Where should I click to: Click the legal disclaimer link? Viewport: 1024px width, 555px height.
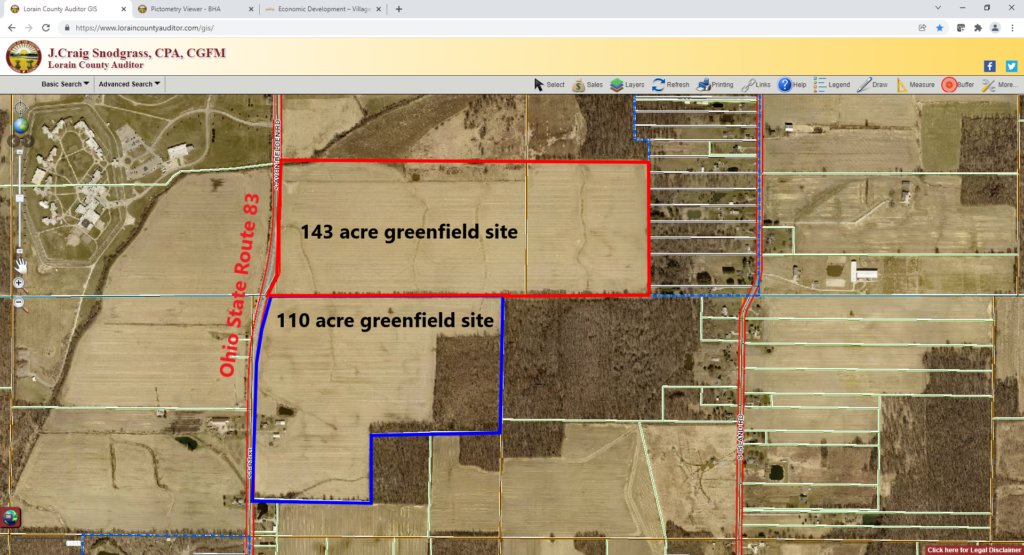[x=973, y=549]
